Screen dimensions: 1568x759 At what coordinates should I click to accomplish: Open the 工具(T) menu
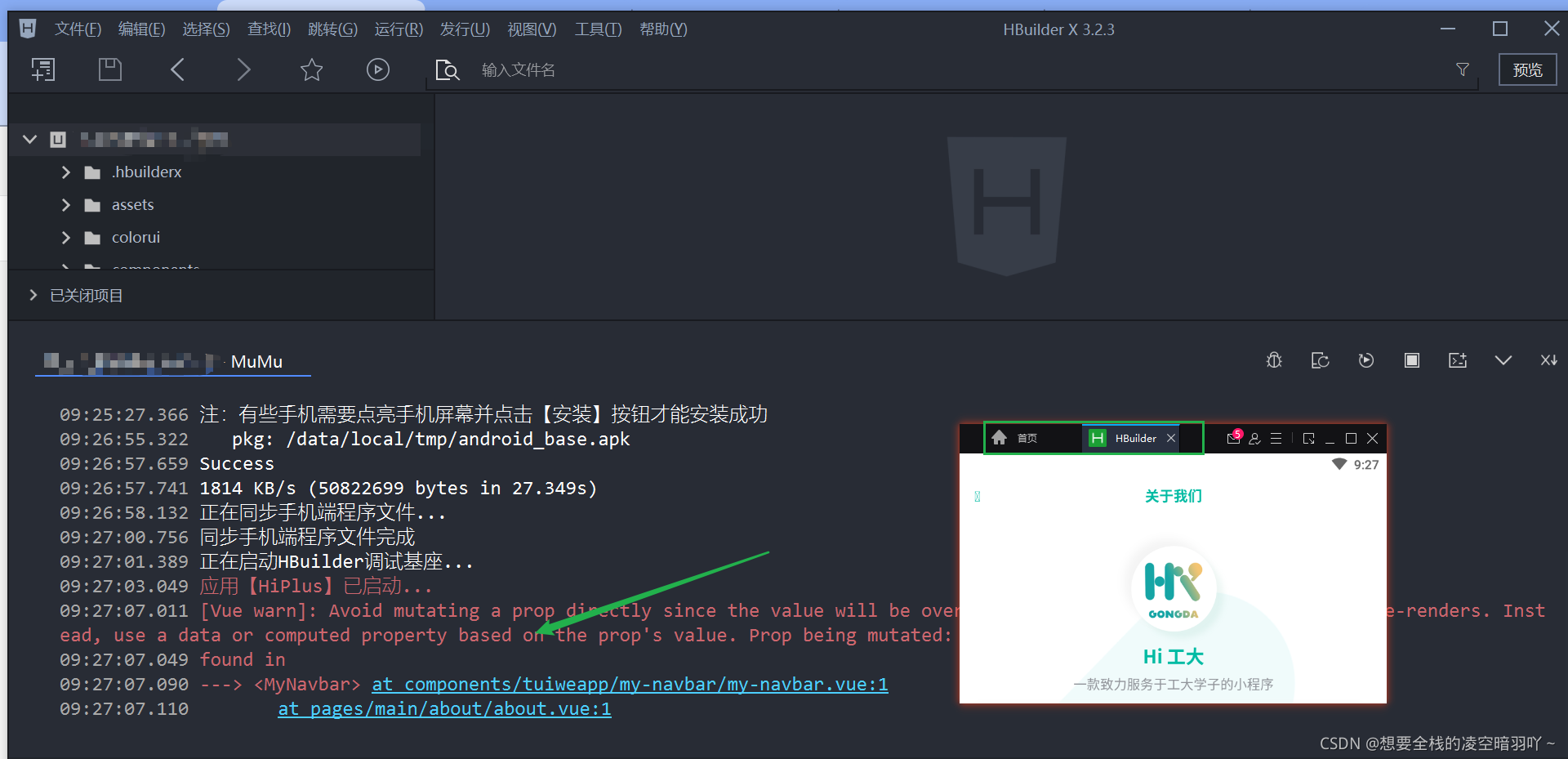point(599,29)
